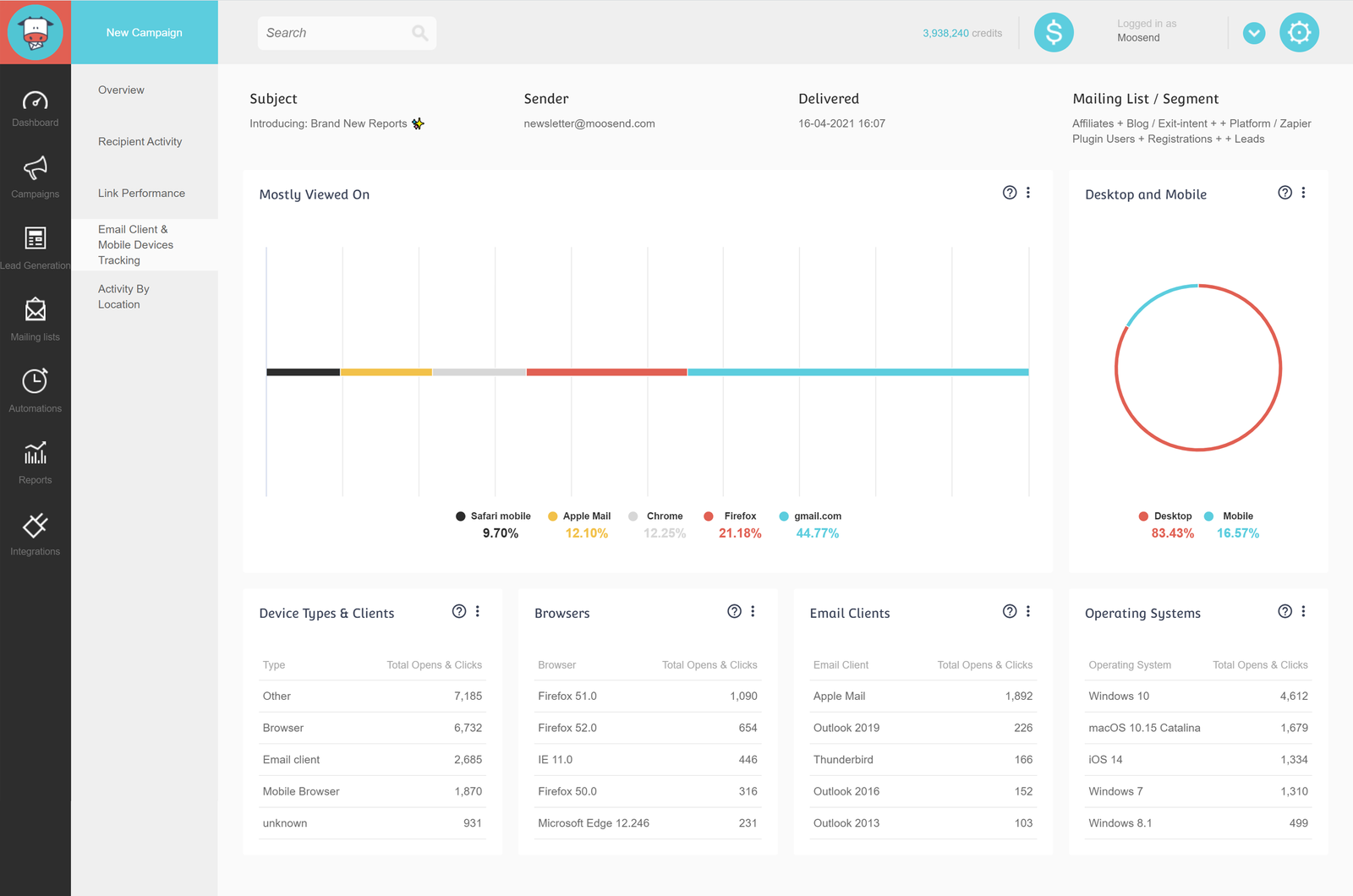Toggle the Safari mobile legend item

(x=493, y=516)
